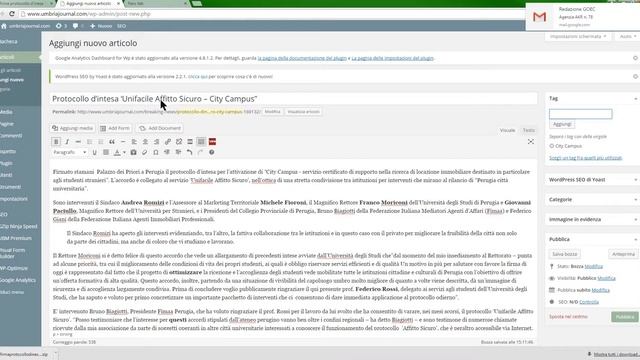
Task: Expand the Immagine in evidenza panel
Action: 635,220
